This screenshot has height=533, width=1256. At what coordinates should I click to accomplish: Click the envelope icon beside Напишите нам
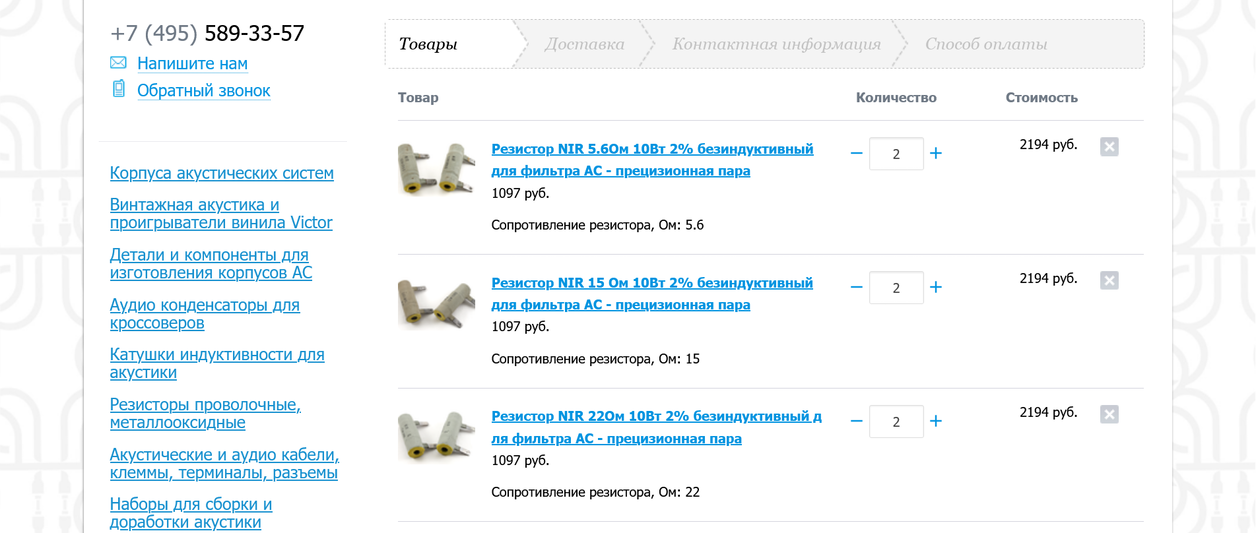pyautogui.click(x=118, y=63)
